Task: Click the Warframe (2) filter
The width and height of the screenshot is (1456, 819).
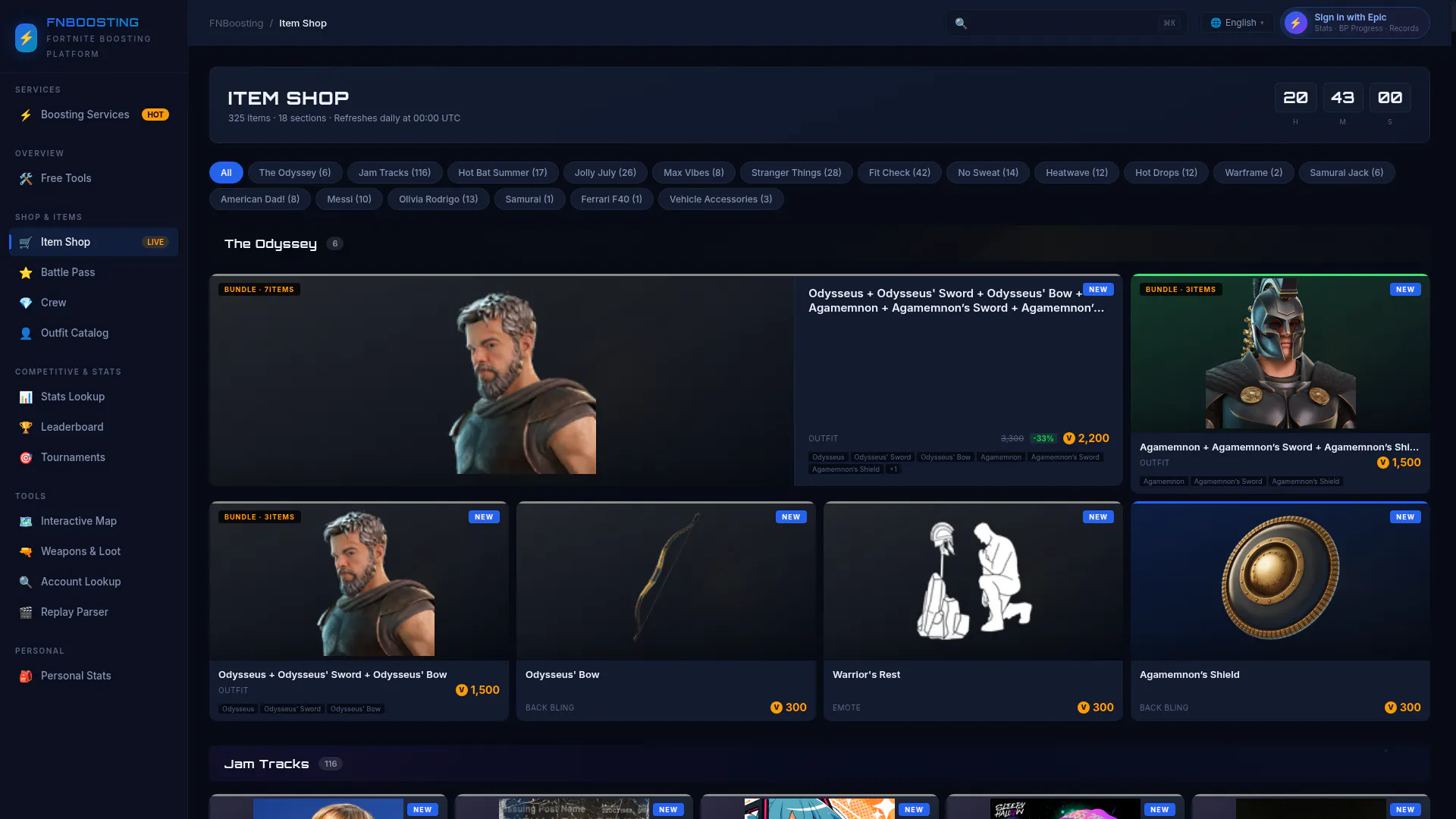Action: [1254, 173]
